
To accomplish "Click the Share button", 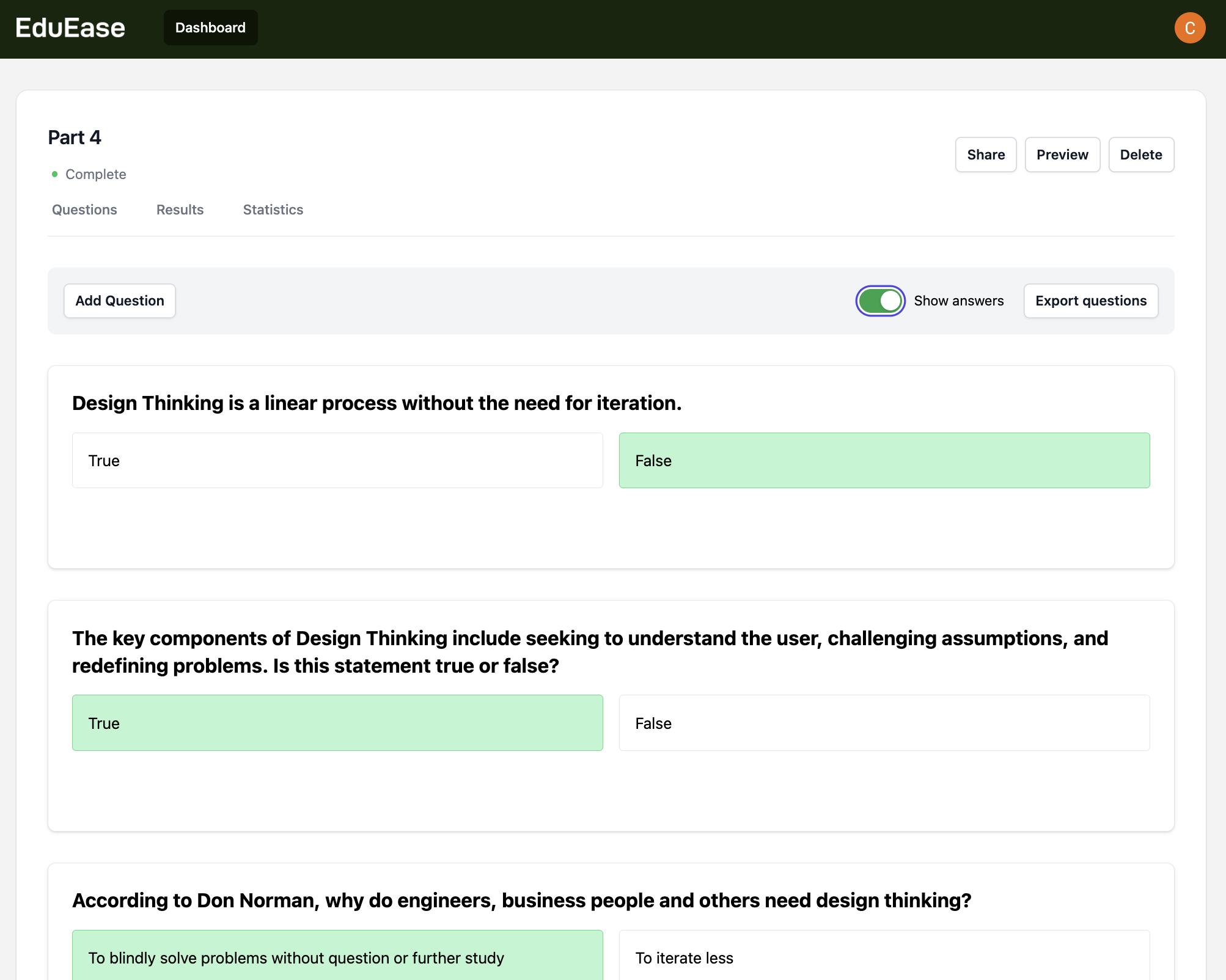I will coord(985,155).
